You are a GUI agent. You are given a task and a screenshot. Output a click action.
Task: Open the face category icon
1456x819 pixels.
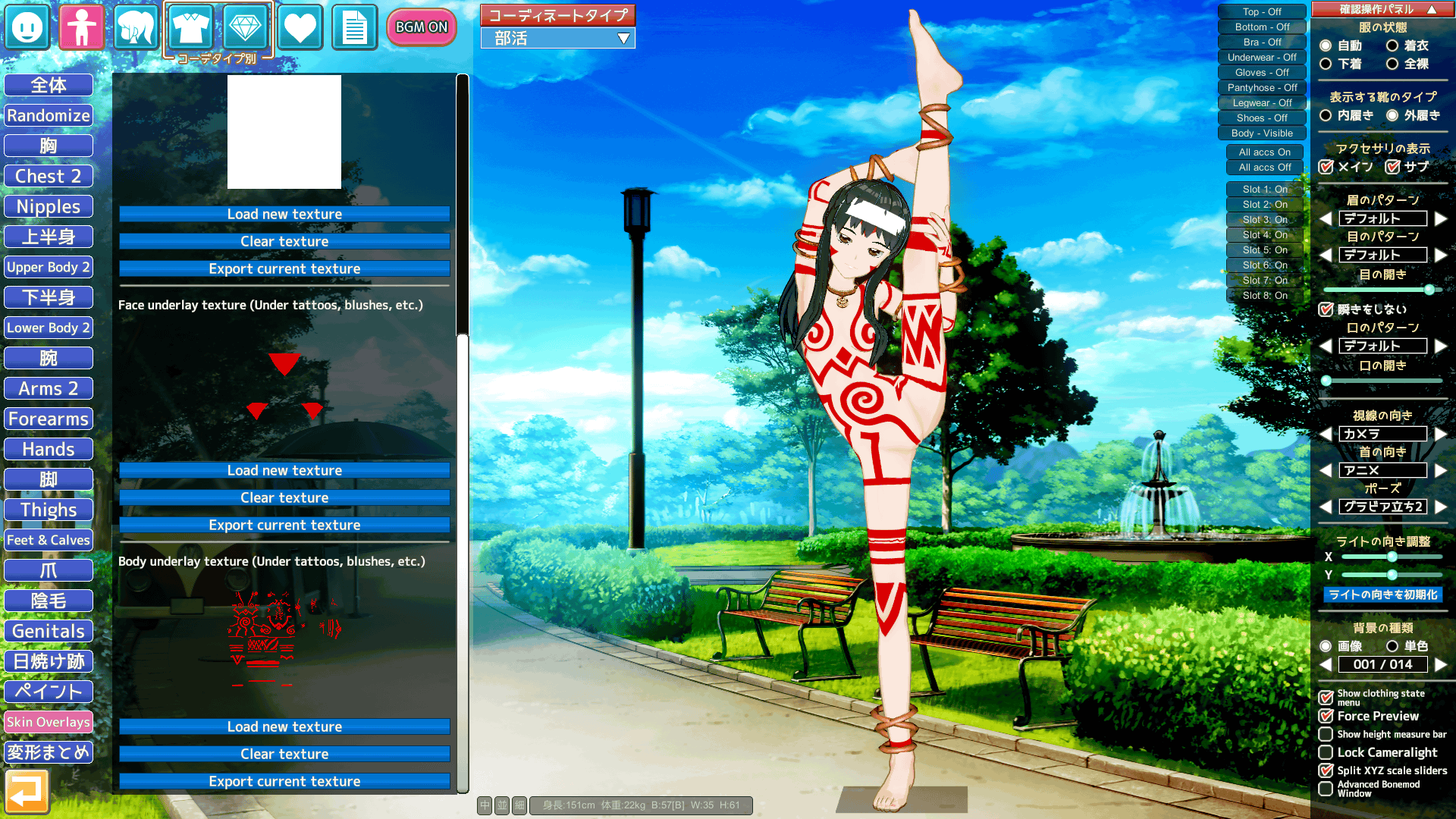(28, 27)
